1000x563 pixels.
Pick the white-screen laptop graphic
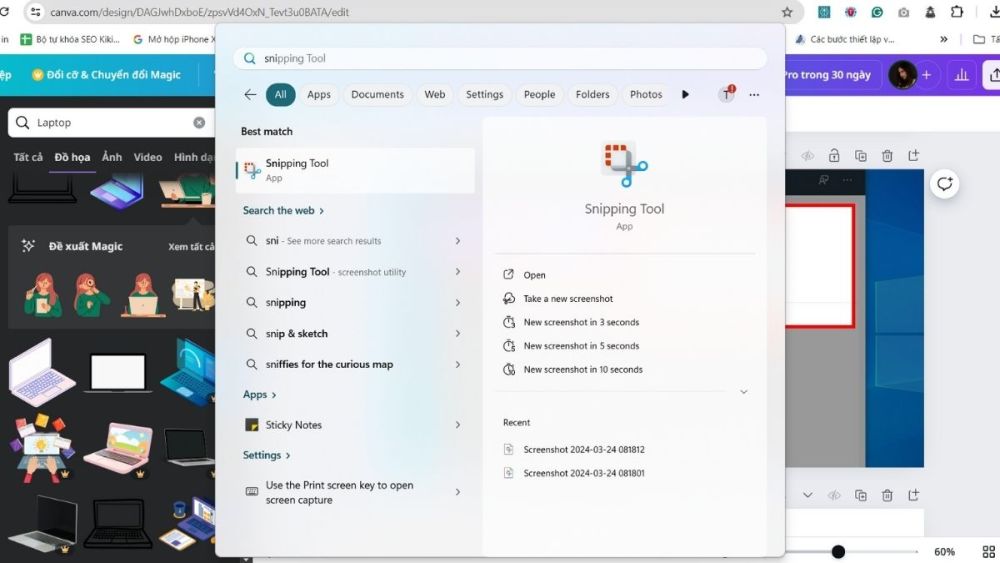[x=118, y=372]
